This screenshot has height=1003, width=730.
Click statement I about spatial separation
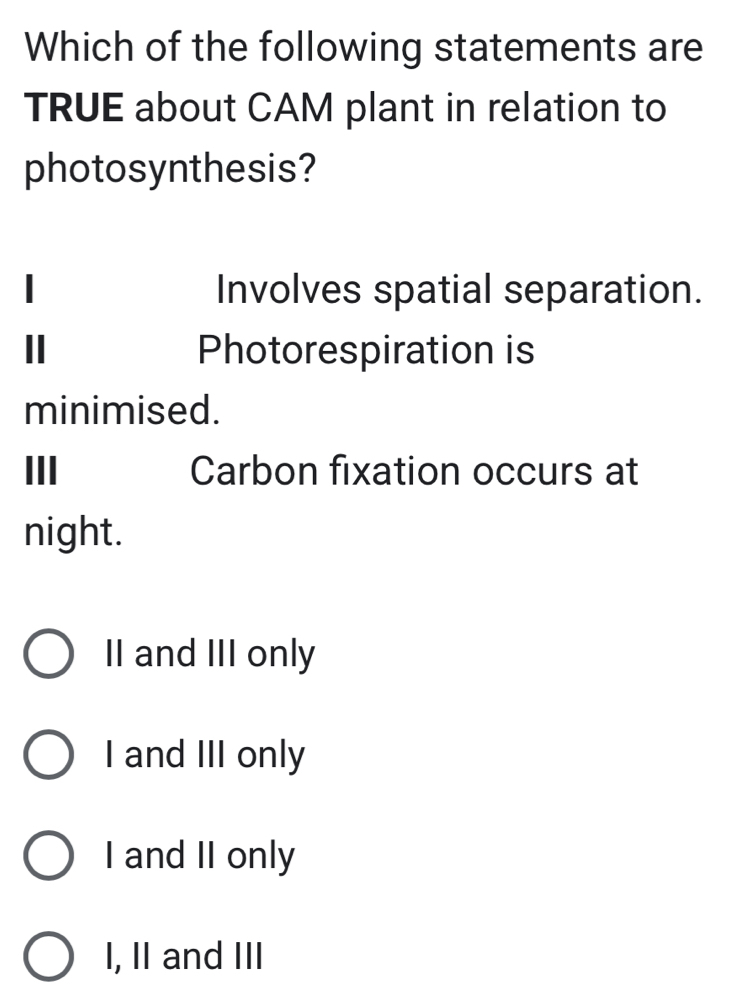point(460,292)
